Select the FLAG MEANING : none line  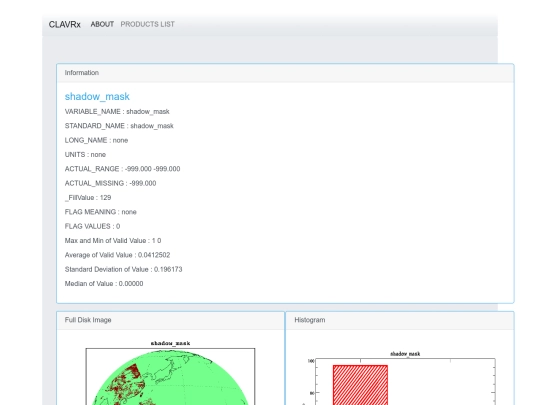[x=101, y=212]
